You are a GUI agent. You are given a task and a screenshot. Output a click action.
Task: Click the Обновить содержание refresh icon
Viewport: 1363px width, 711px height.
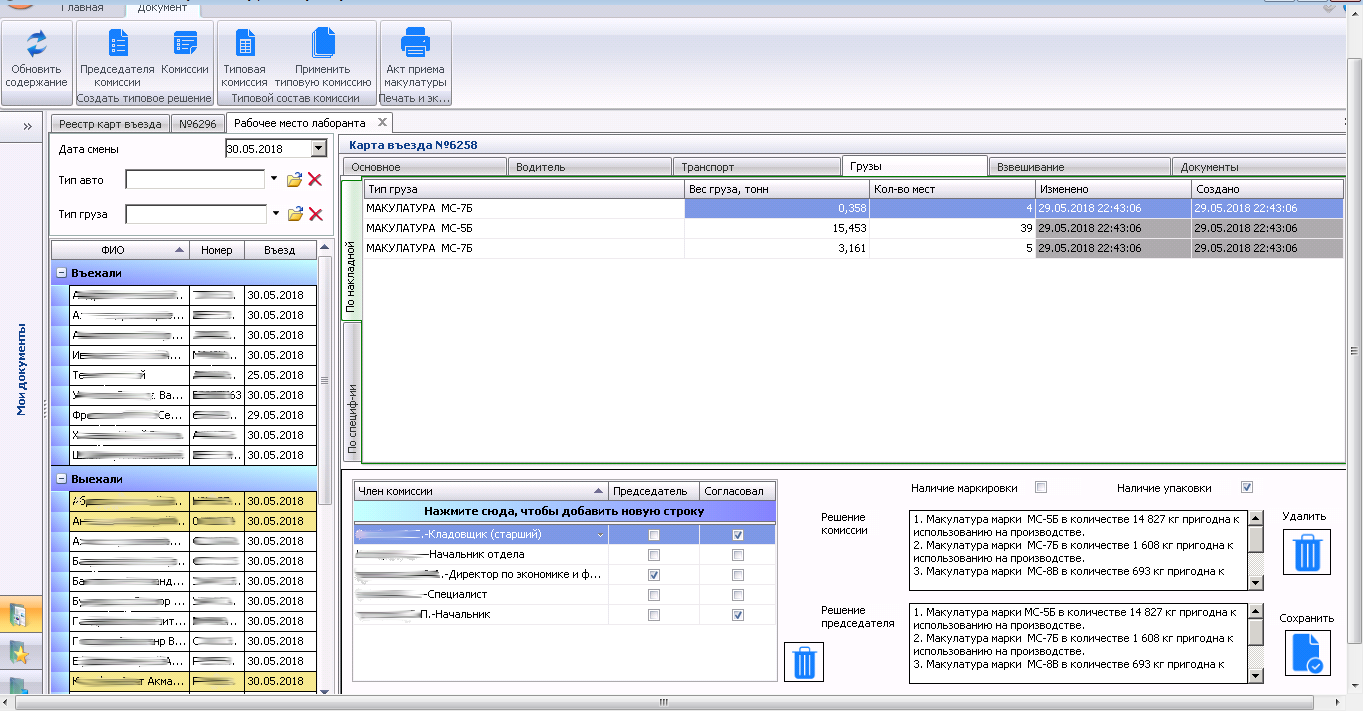pyautogui.click(x=36, y=45)
